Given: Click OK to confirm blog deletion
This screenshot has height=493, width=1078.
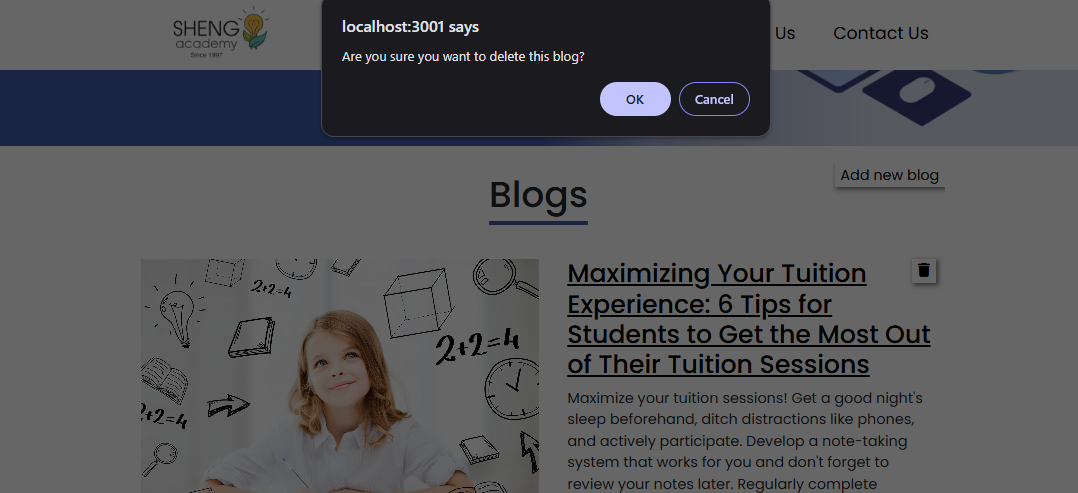Looking at the screenshot, I should click(x=635, y=99).
